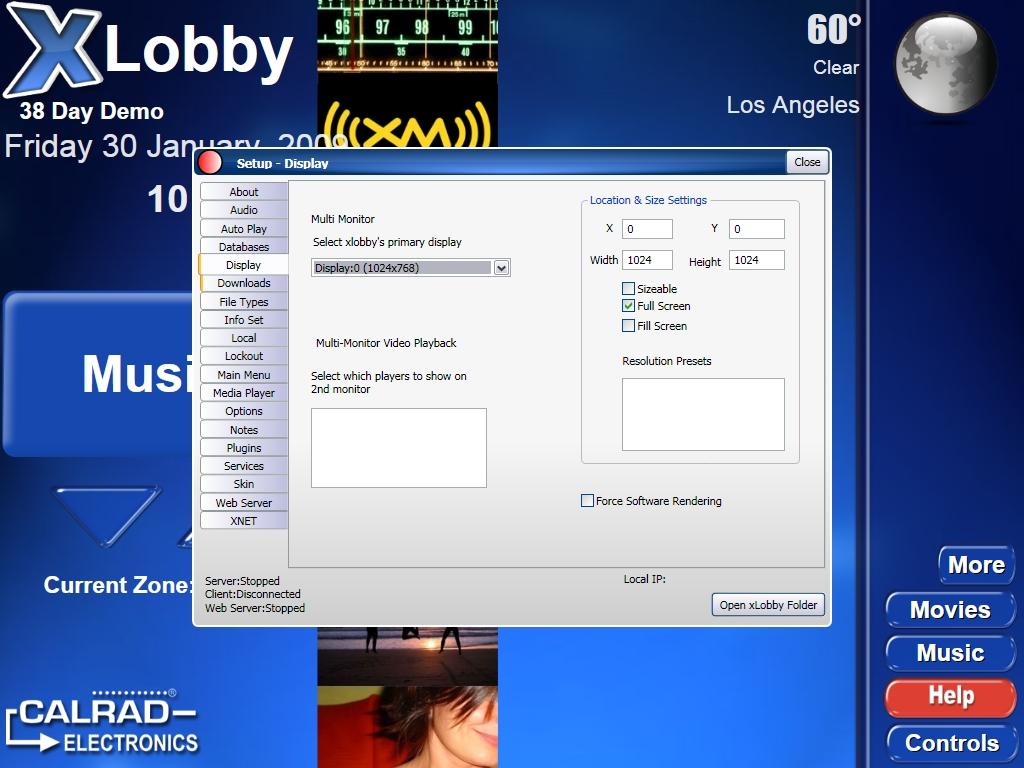The width and height of the screenshot is (1024, 768).
Task: Close the Setup Display dialog
Action: pyautogui.click(x=807, y=162)
